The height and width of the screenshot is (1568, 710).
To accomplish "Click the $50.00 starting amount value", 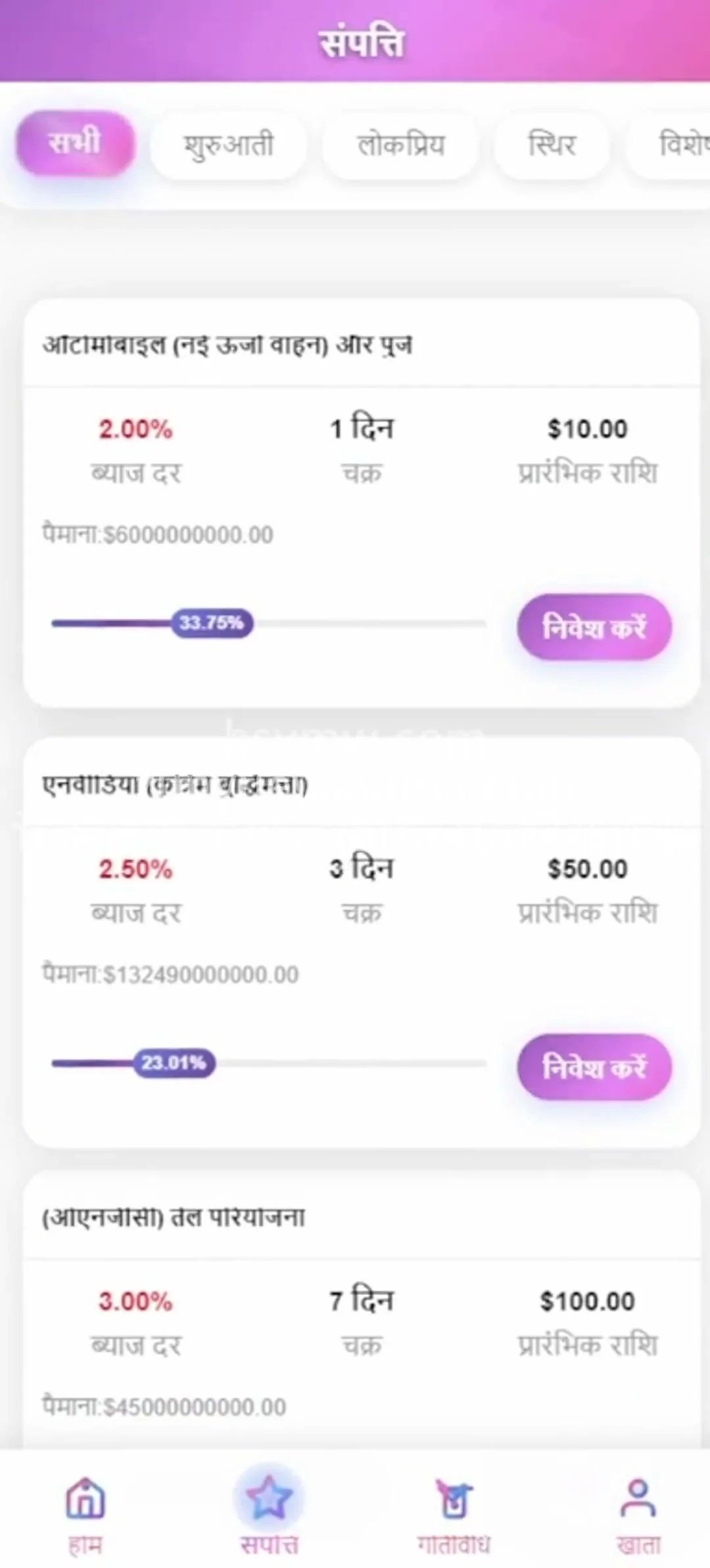I will coord(587,869).
